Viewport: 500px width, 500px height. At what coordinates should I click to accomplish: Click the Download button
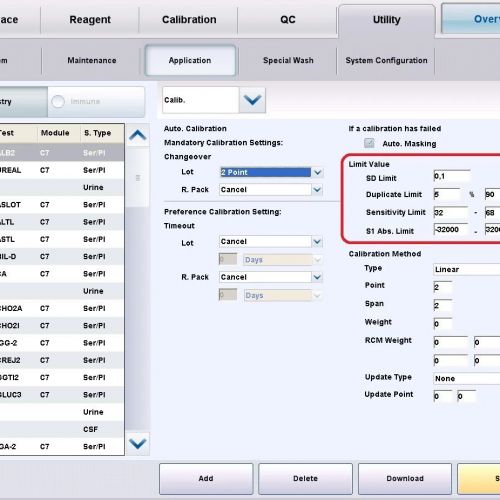pyautogui.click(x=405, y=478)
